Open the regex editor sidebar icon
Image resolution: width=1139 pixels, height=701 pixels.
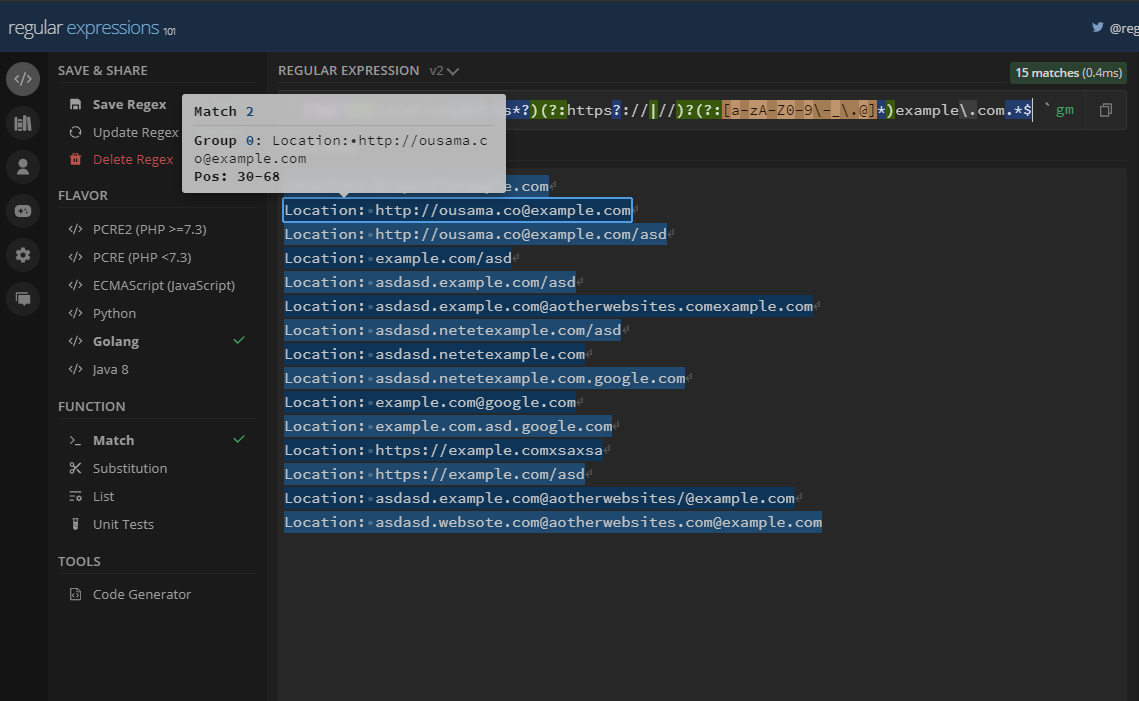coord(23,79)
